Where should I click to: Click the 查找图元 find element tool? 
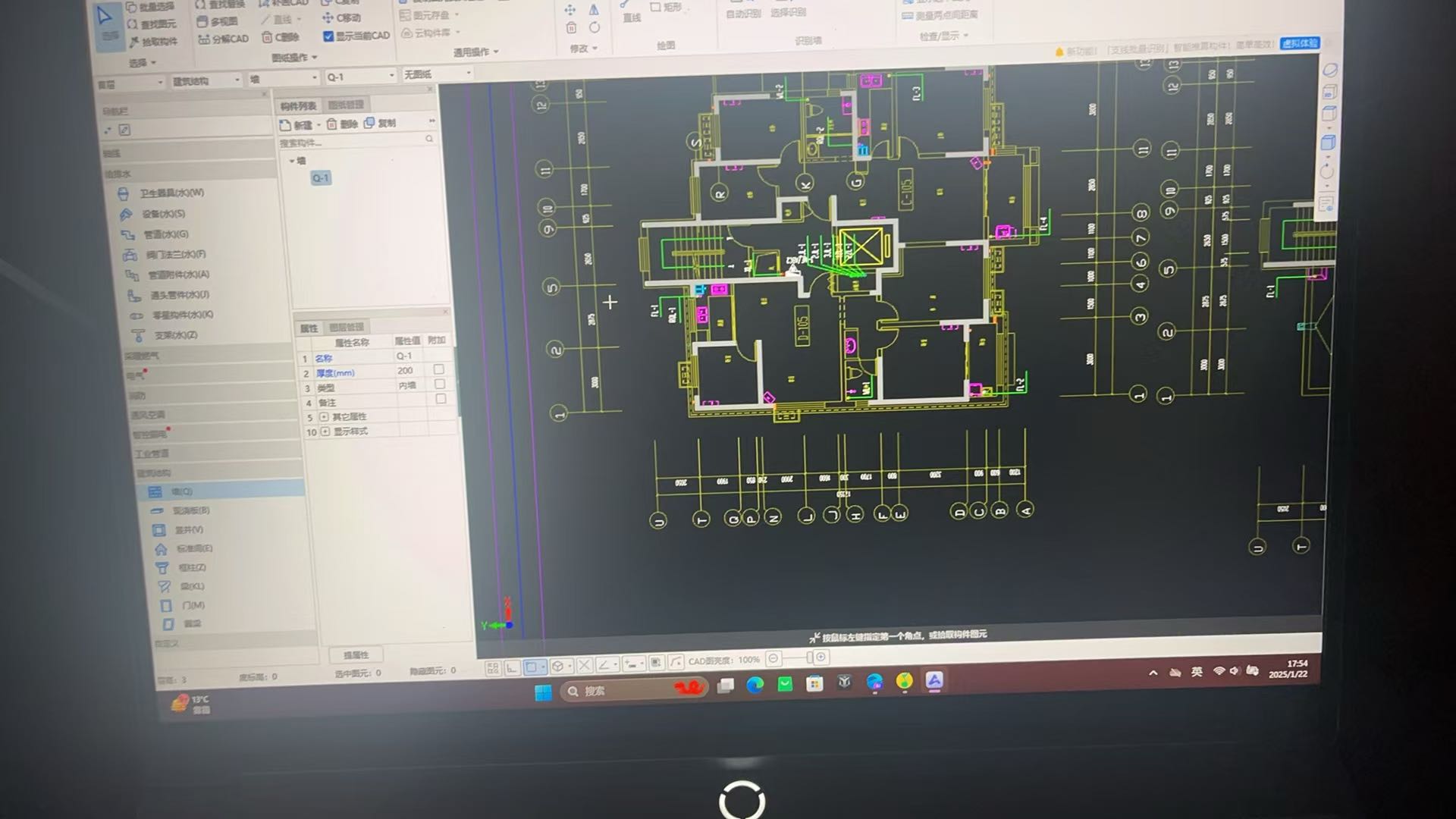pyautogui.click(x=152, y=24)
